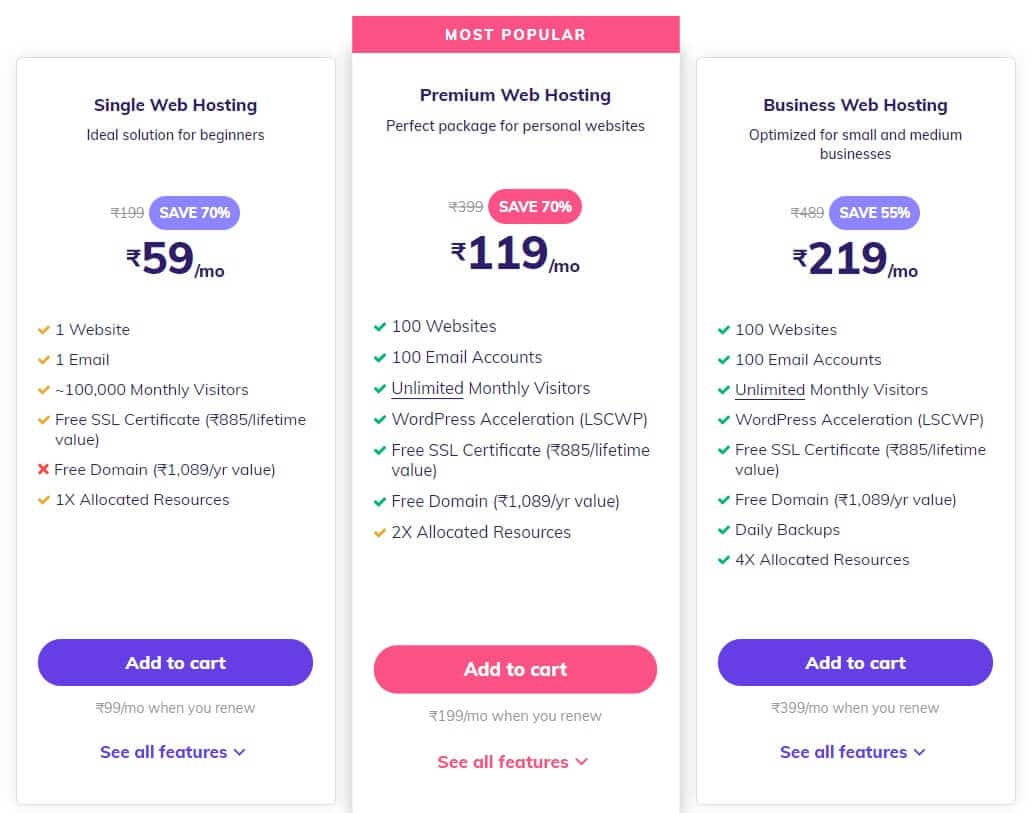Add Single Web Hosting to cart
The image size is (1027, 813).
[175, 662]
